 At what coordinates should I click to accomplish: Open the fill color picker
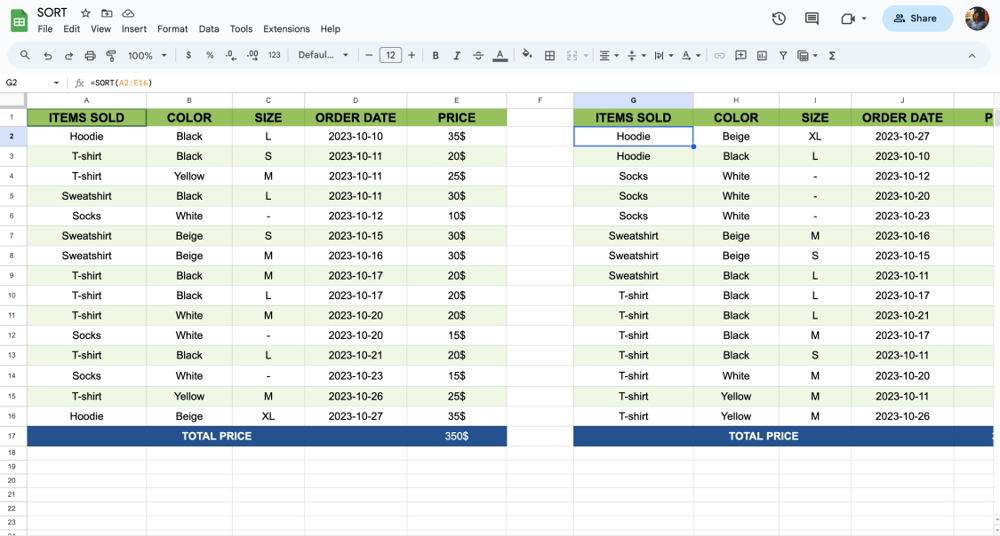(x=527, y=56)
